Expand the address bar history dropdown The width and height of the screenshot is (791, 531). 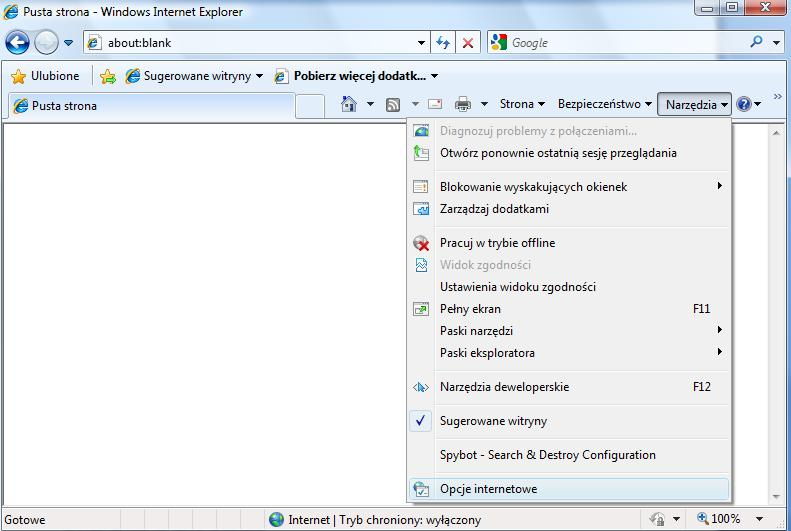pos(421,43)
